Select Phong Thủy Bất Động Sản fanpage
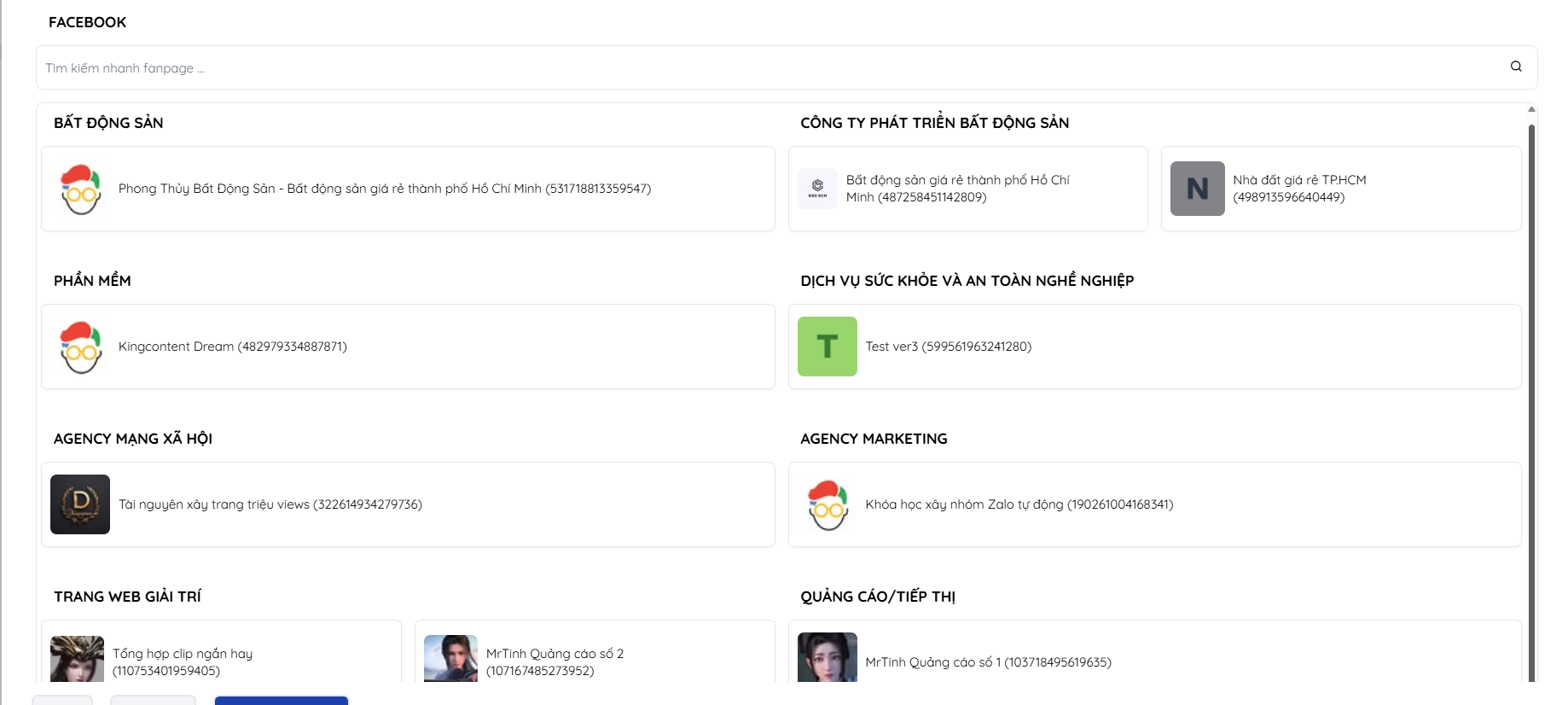This screenshot has height=705, width=1568. coord(384,189)
